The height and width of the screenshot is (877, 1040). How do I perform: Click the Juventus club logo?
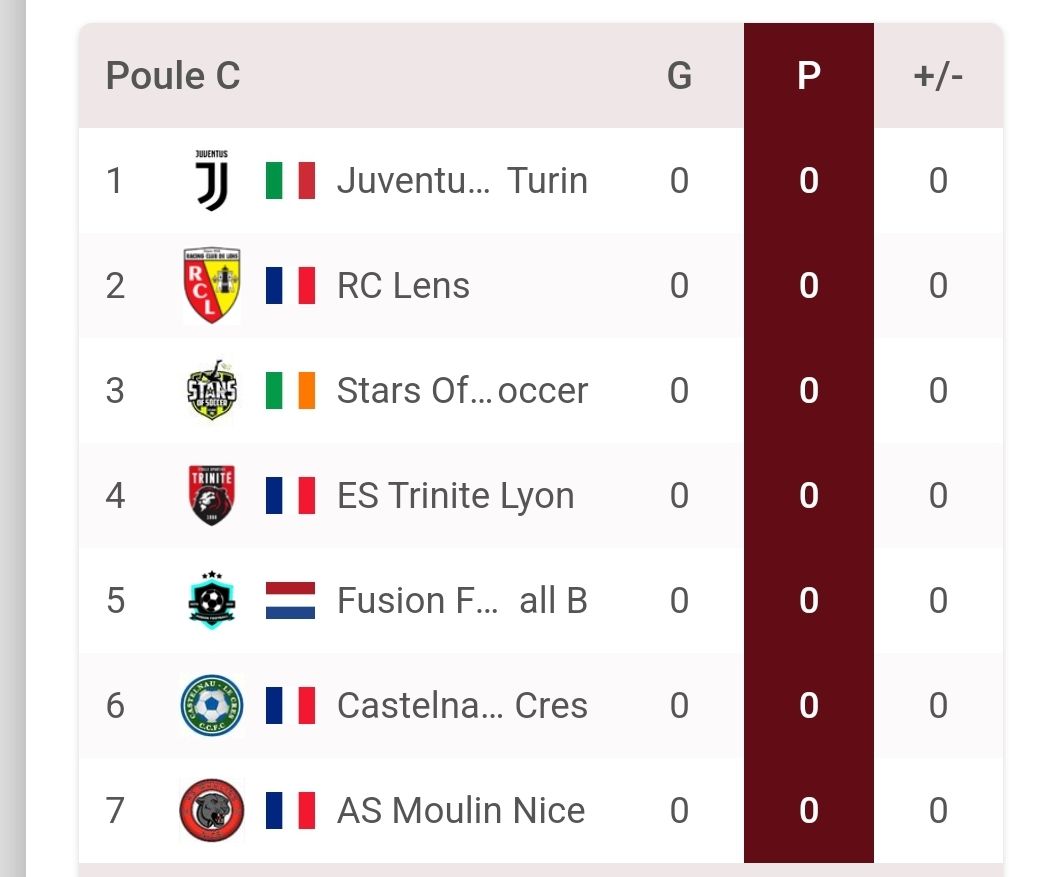tap(211, 181)
